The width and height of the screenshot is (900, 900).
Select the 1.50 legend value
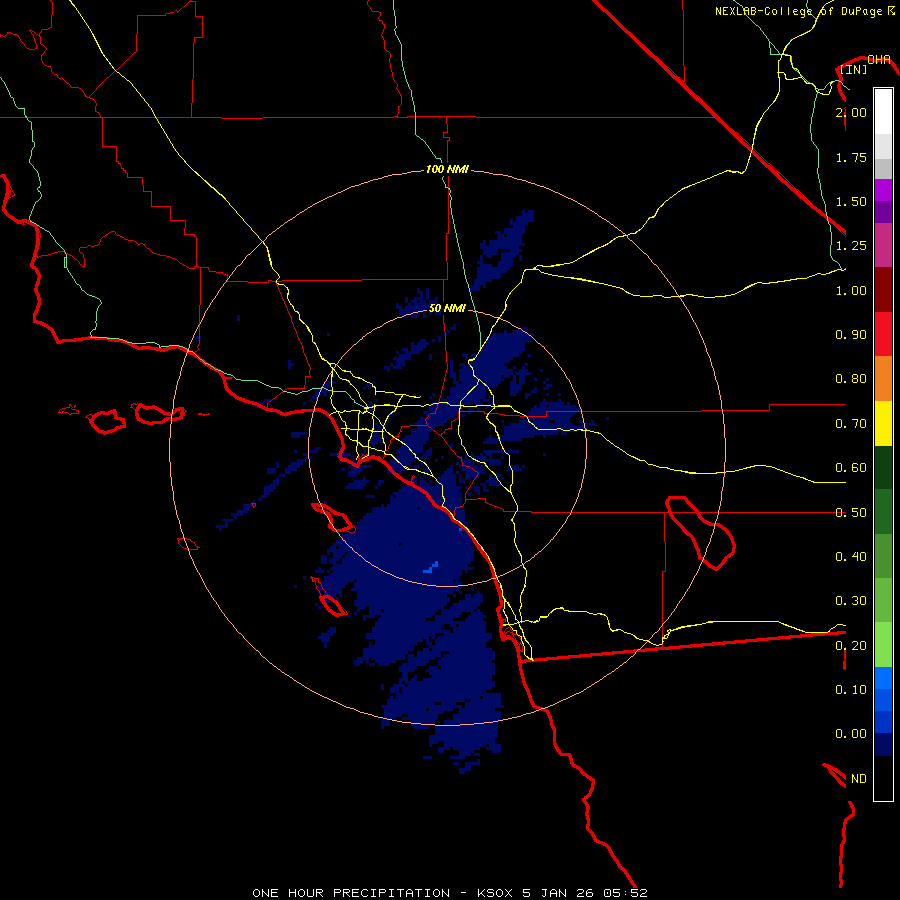pos(851,201)
